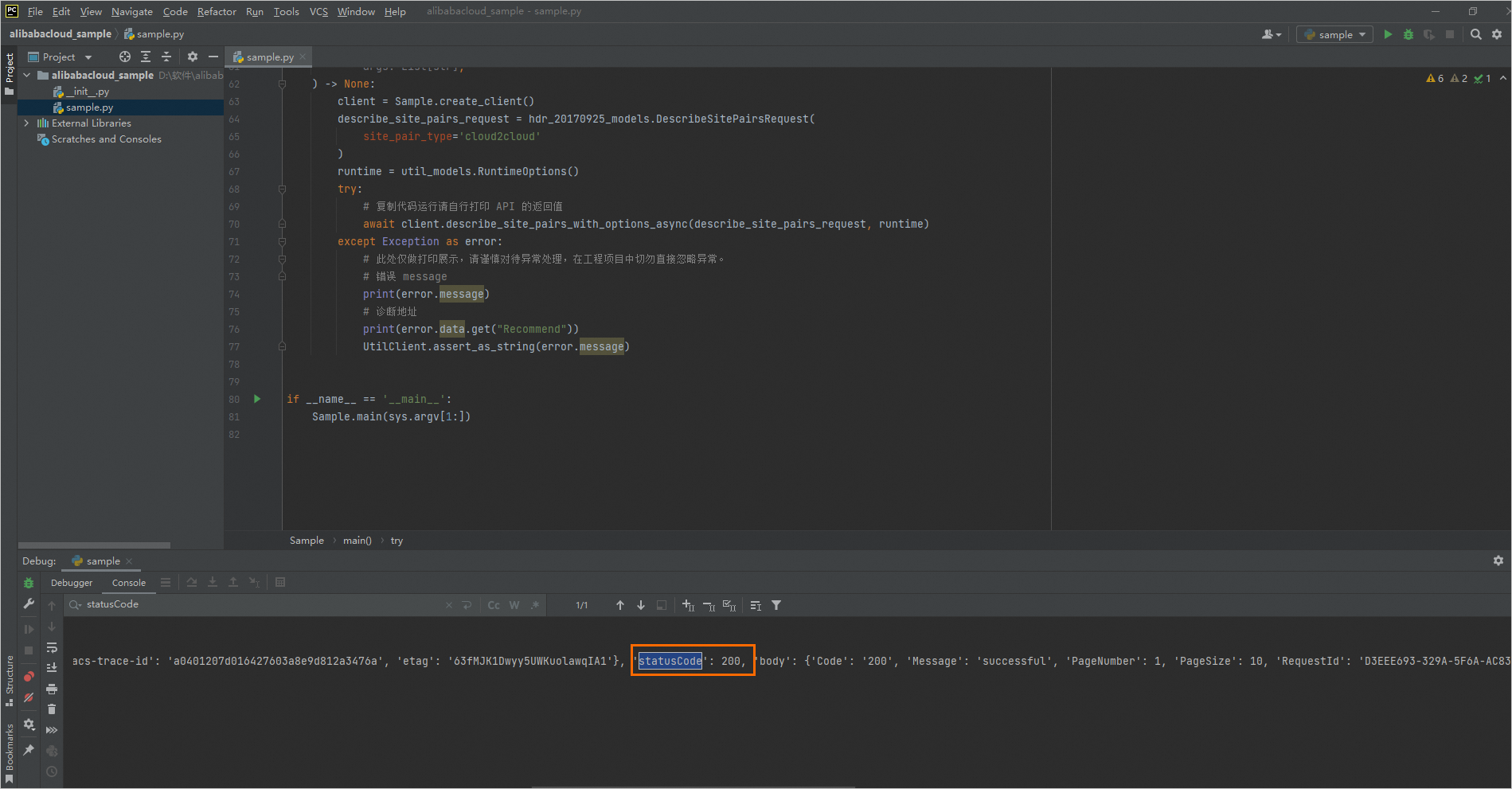Viewport: 1512px width, 789px height.
Task: Toggle Structure tool window on left edge
Action: point(10,682)
